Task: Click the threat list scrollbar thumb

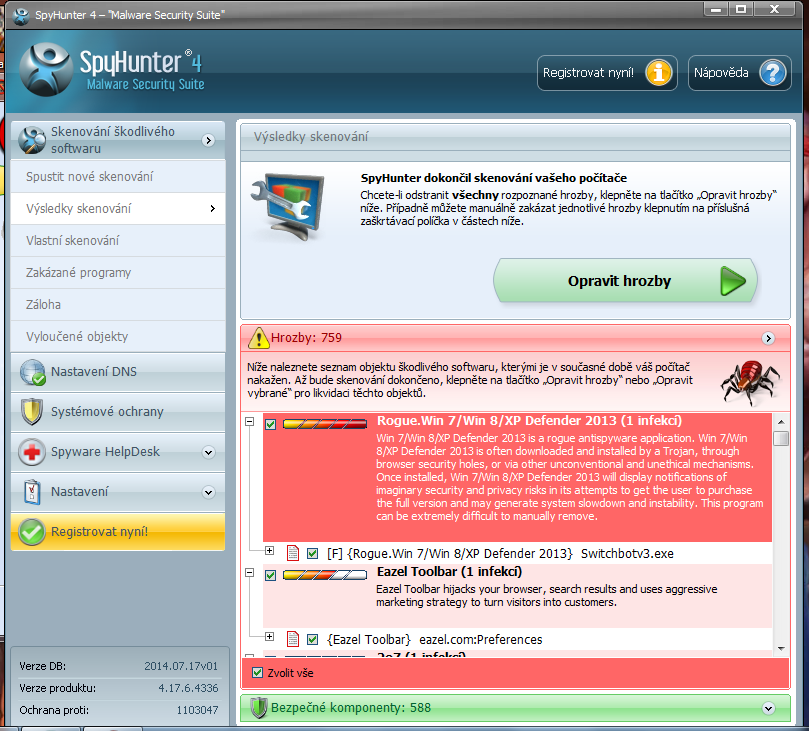Action: point(781,438)
